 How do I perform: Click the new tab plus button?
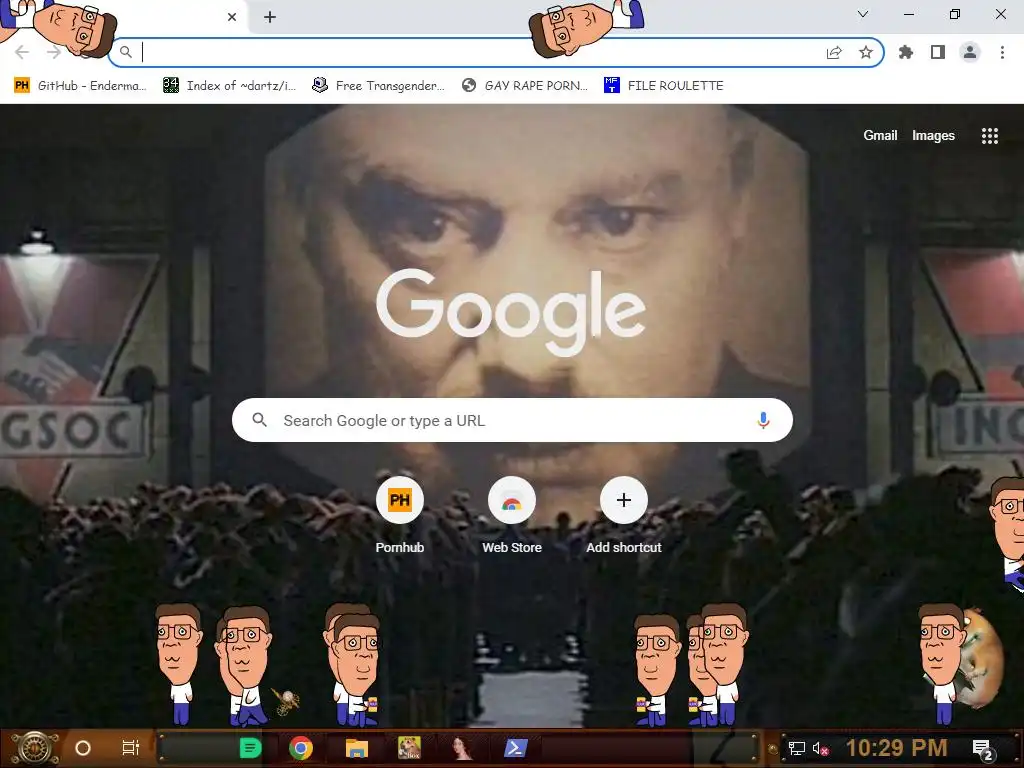coord(270,17)
